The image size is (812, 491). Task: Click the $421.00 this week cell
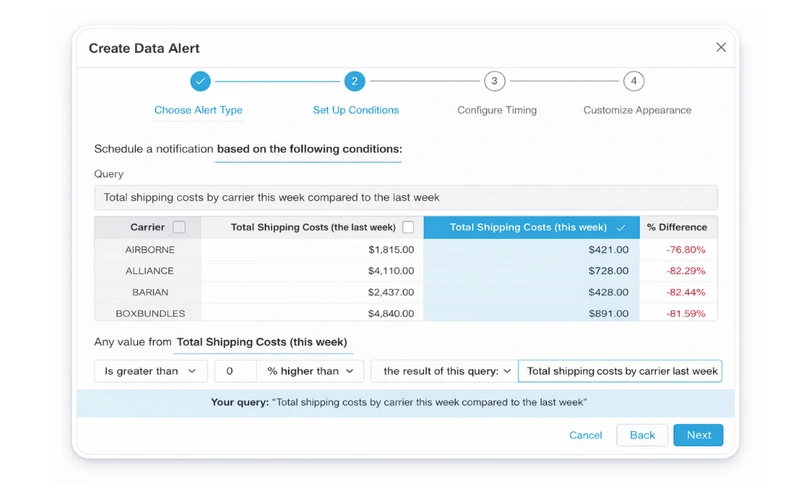point(608,250)
